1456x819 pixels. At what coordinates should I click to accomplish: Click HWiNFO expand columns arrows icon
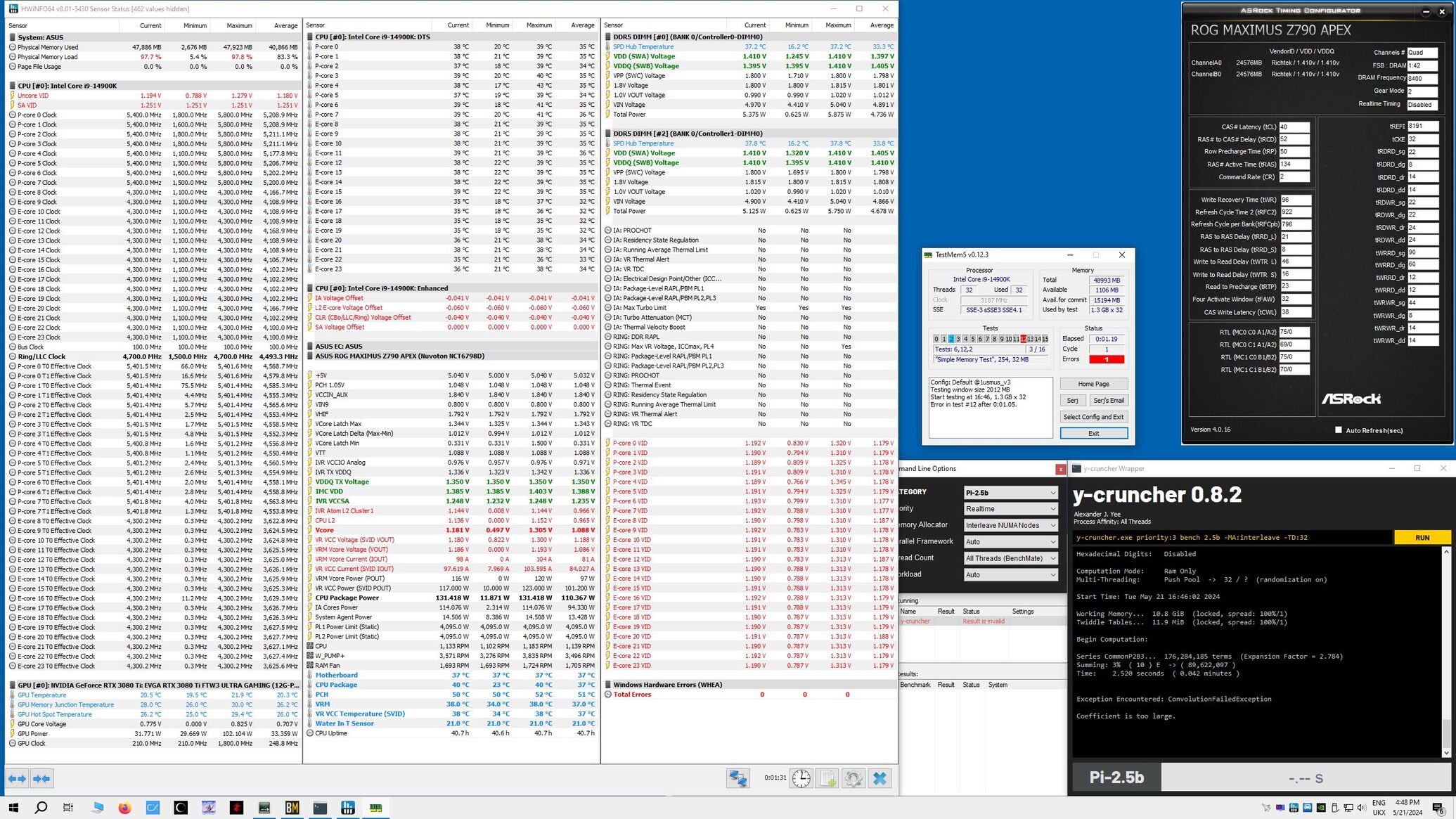(17, 778)
